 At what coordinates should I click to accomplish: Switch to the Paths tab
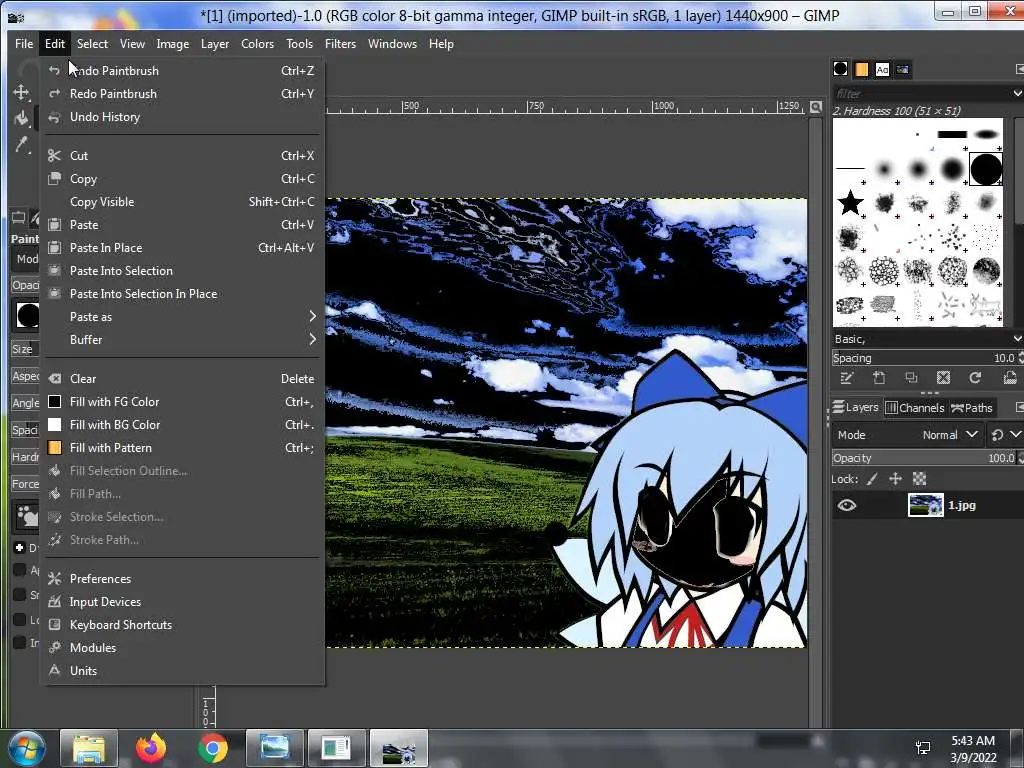(972, 408)
